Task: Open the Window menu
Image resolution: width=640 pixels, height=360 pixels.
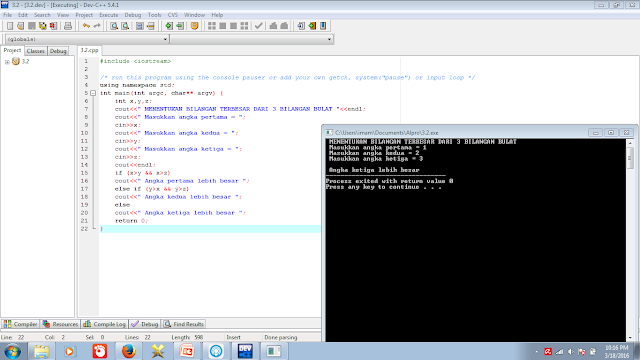Action: click(194, 15)
